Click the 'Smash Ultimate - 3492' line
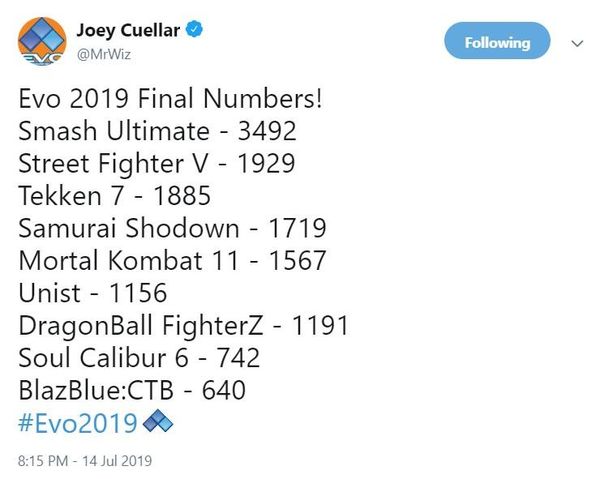Screen dimensions: 600x479 157,131
